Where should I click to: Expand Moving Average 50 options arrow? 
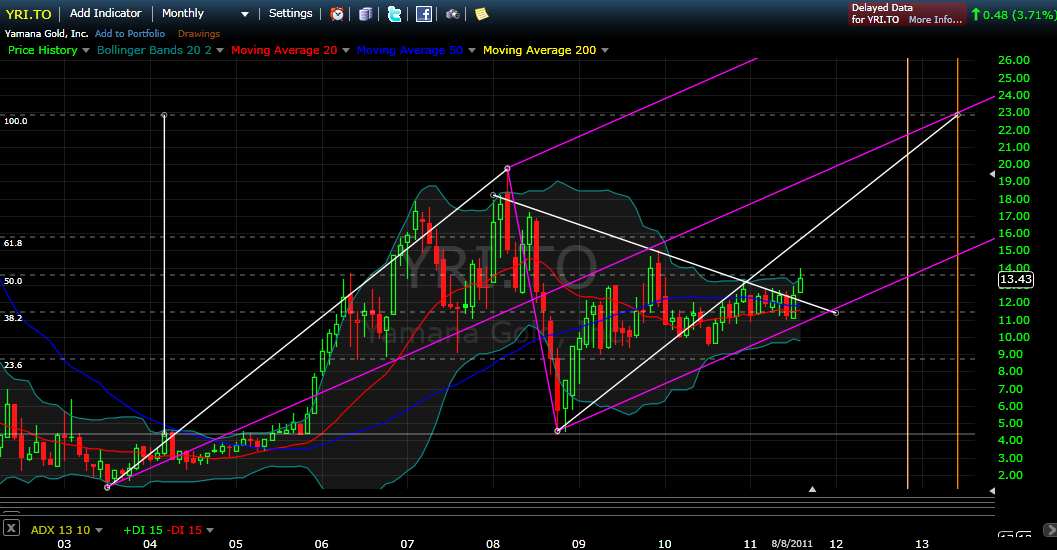point(472,51)
